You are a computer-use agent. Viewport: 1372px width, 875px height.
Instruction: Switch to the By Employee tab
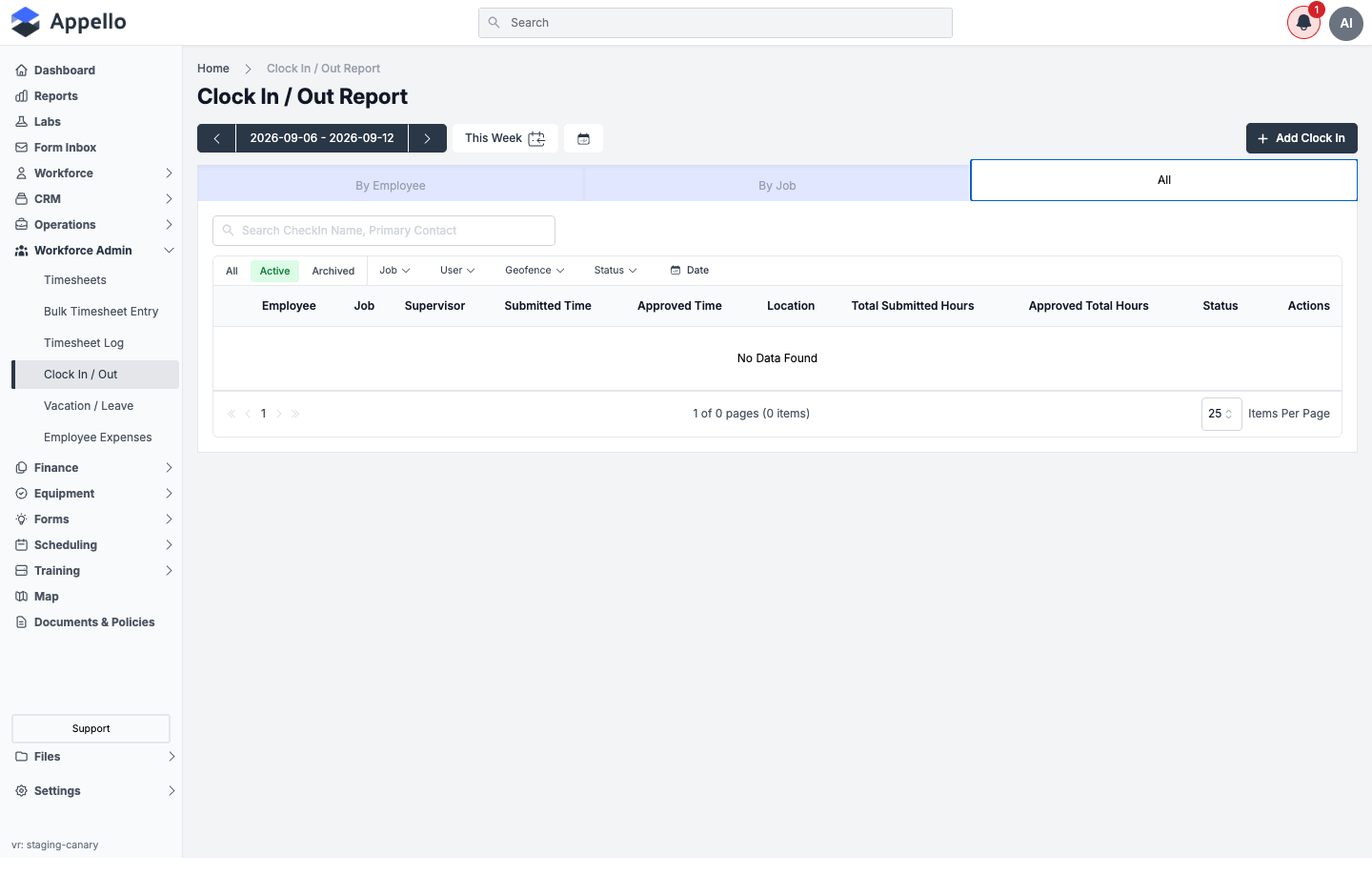391,185
